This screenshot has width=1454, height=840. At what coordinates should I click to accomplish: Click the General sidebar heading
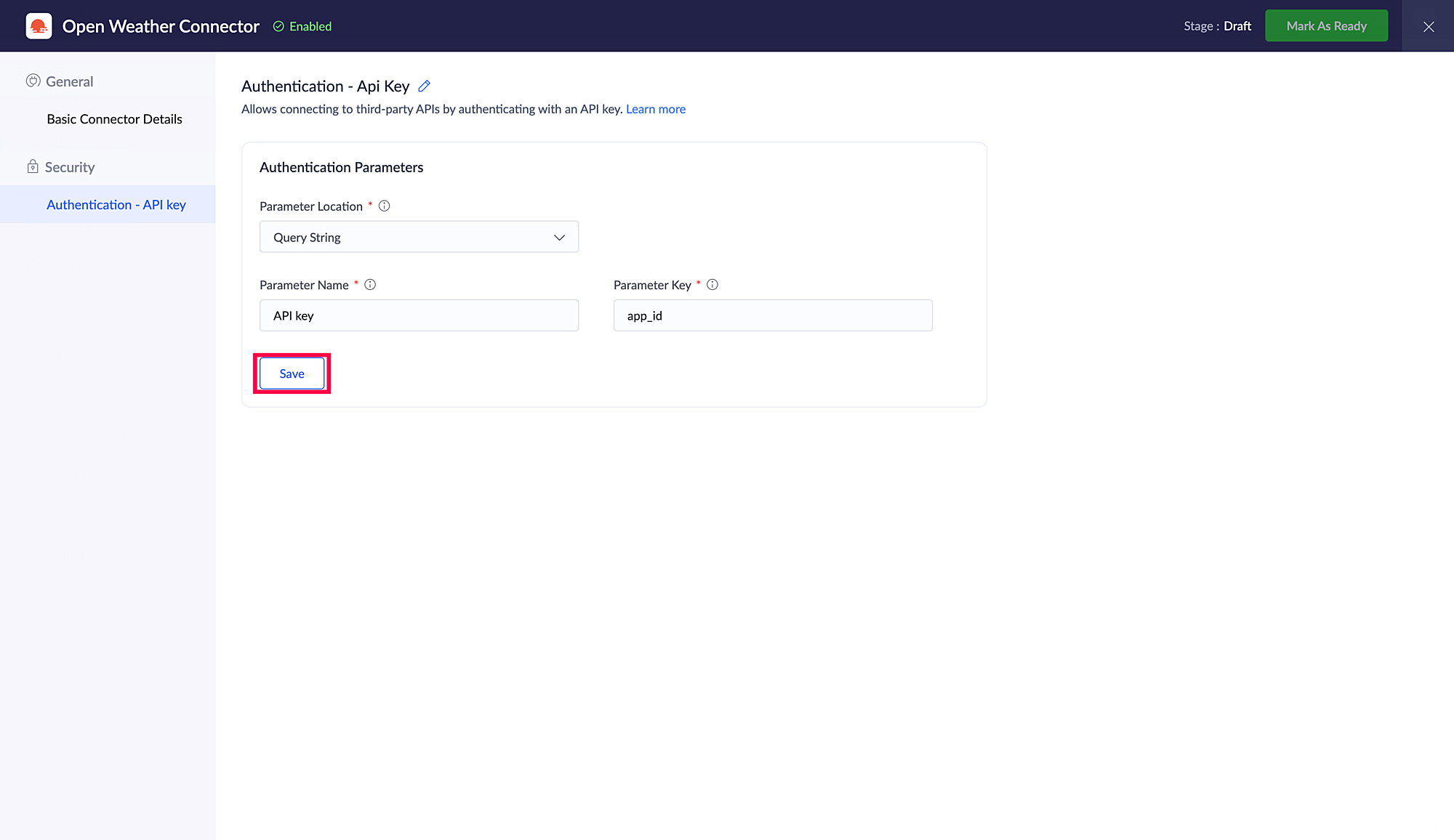click(70, 81)
